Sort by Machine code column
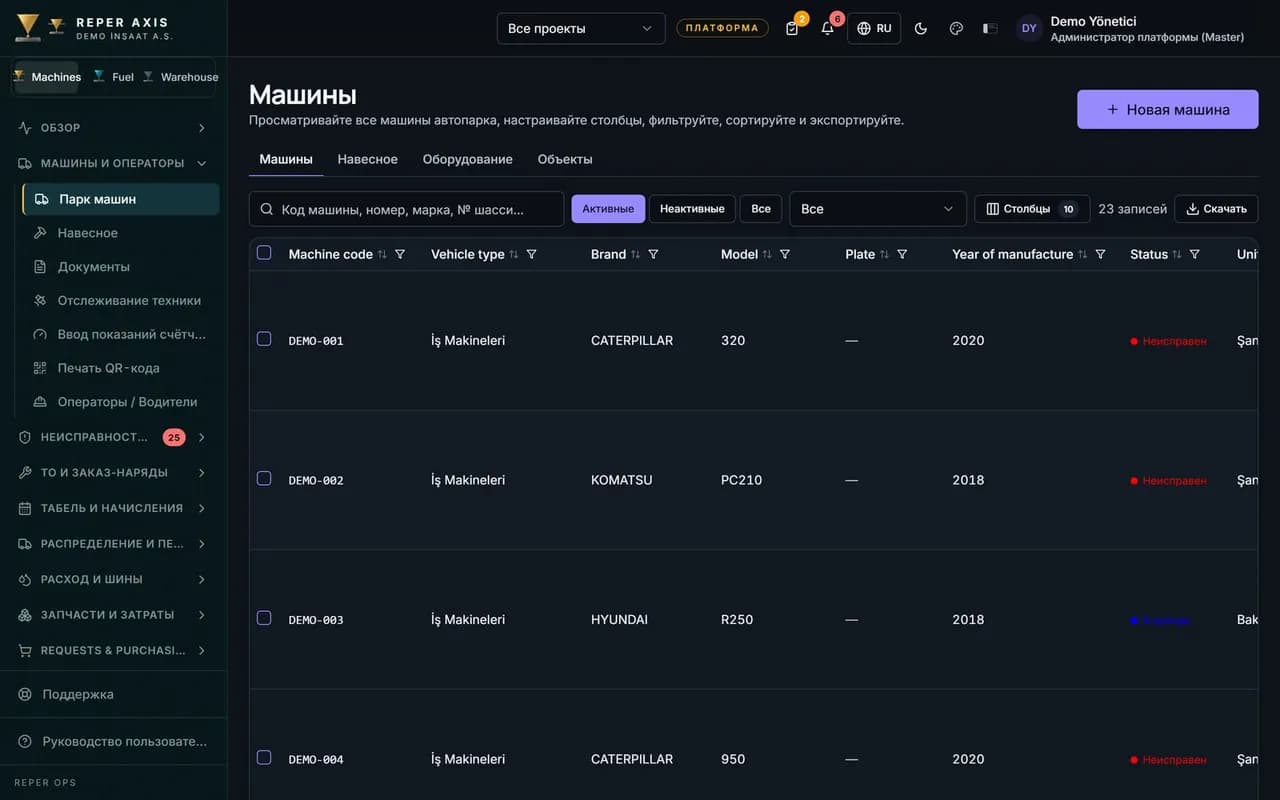 pos(382,254)
